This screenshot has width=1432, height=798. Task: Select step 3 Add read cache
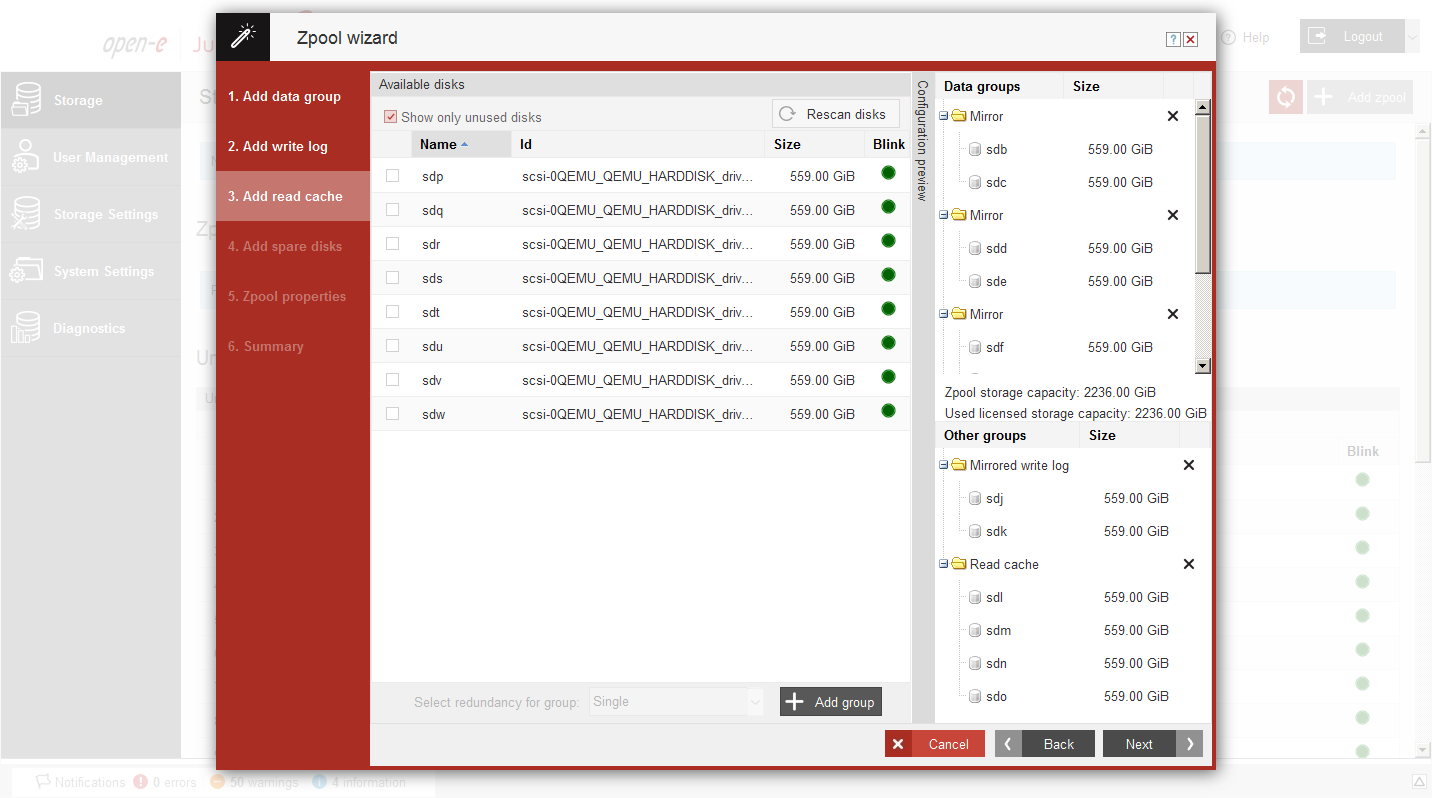tap(292, 197)
